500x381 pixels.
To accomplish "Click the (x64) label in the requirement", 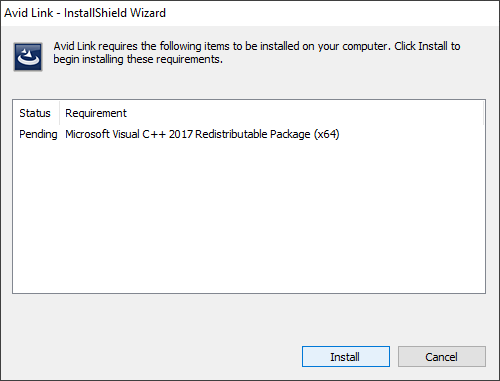I will (x=327, y=134).
